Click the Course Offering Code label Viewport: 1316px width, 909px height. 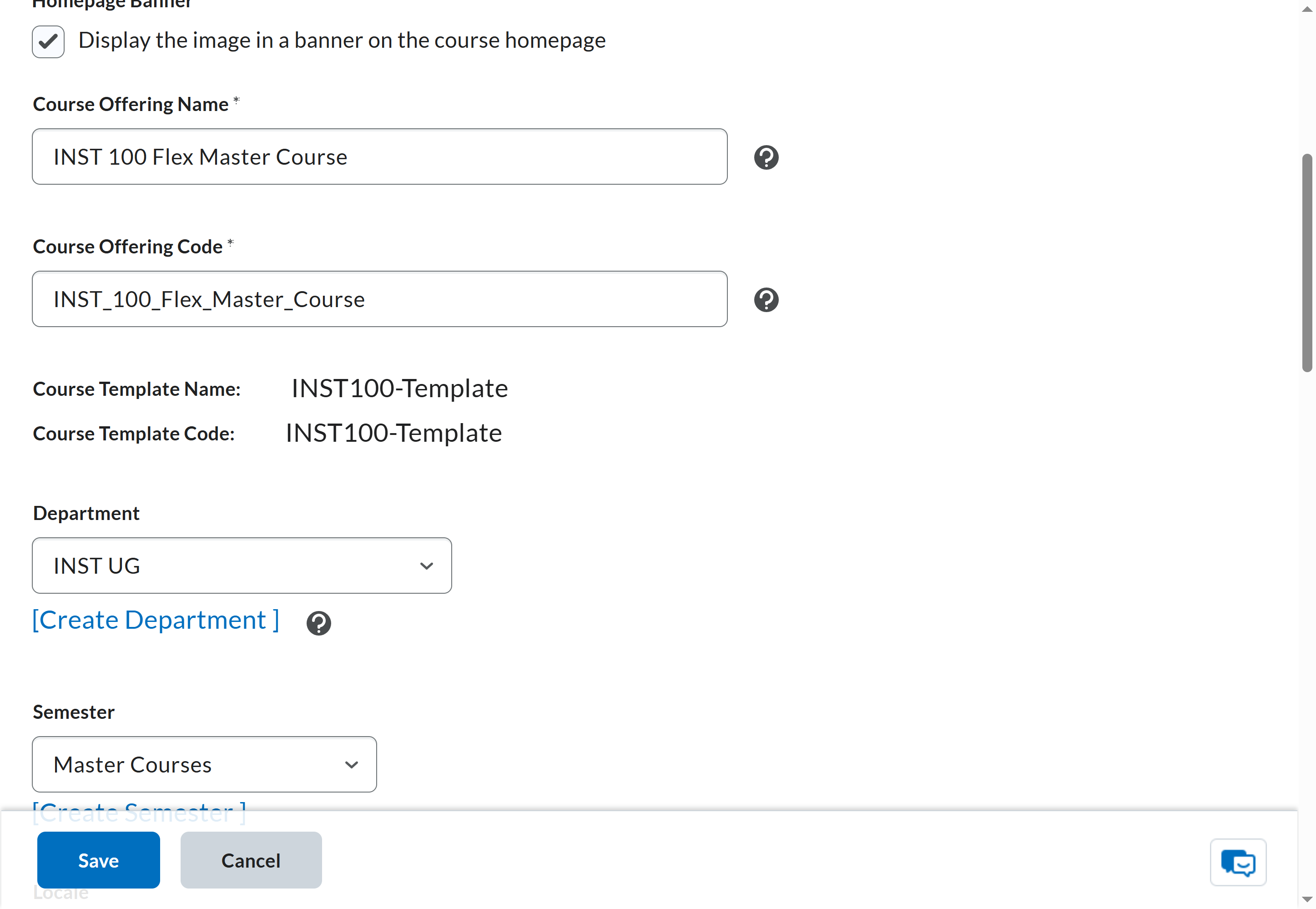coord(127,247)
